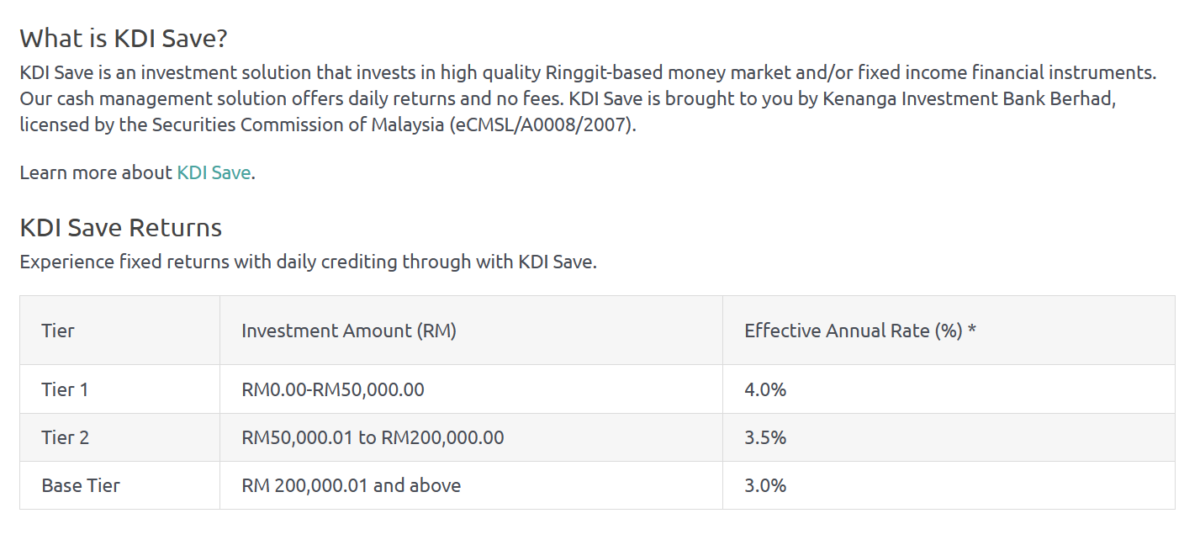Select the "Investment Amount (RM)" column header

(x=349, y=330)
